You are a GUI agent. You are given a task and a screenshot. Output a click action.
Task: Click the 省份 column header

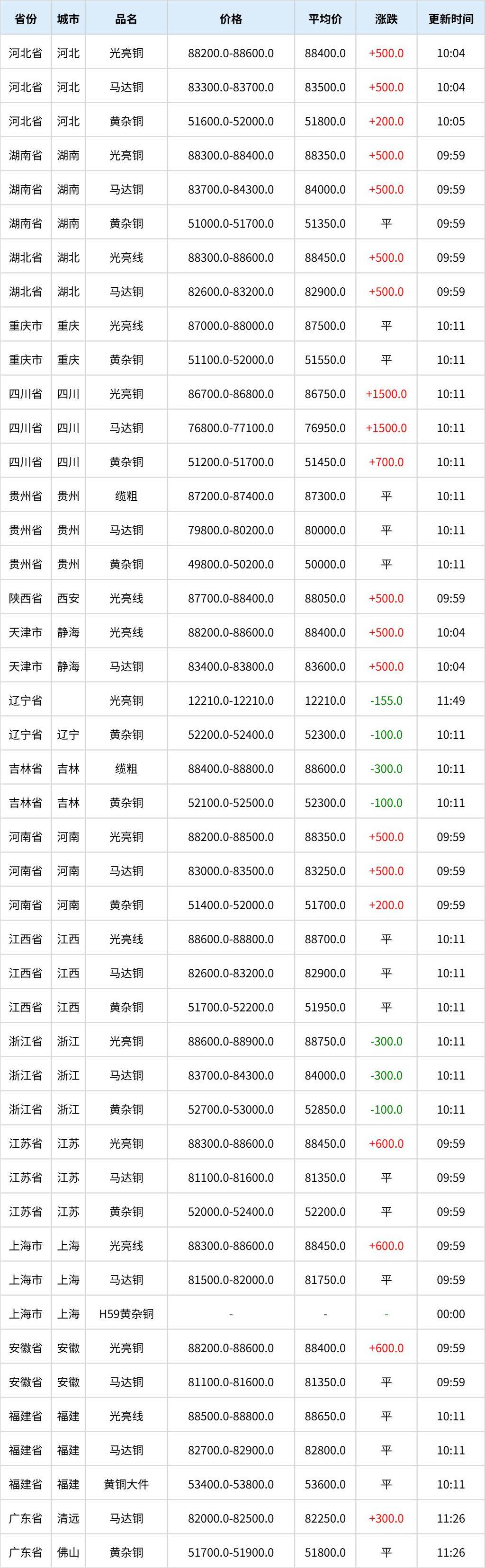(x=25, y=19)
